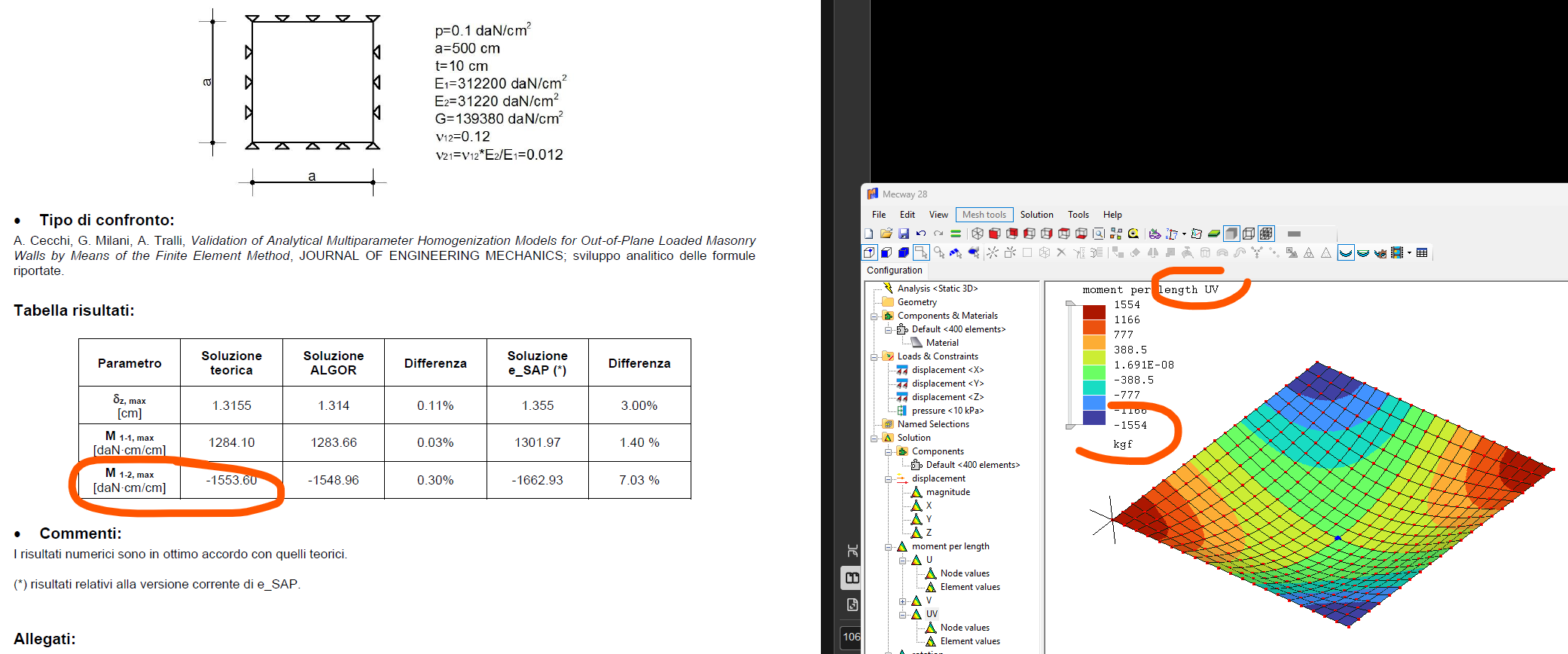Click the Undo arrow icon
The image size is (1568, 654).
coord(921,234)
